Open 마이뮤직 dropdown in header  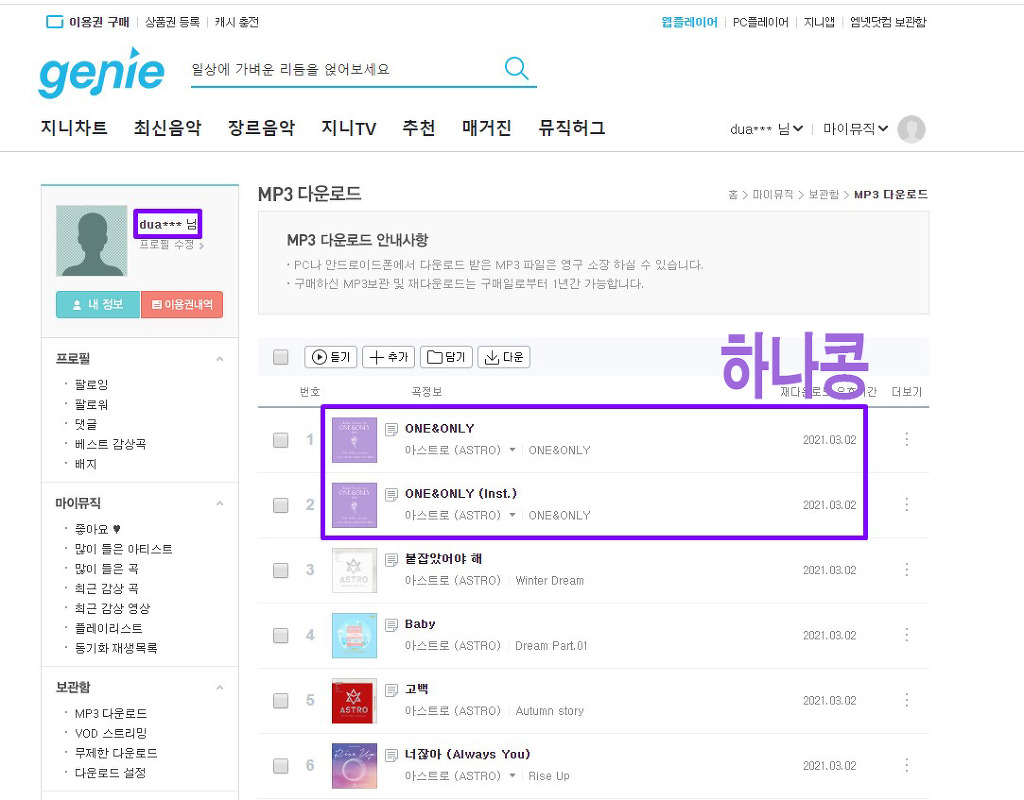click(x=856, y=129)
